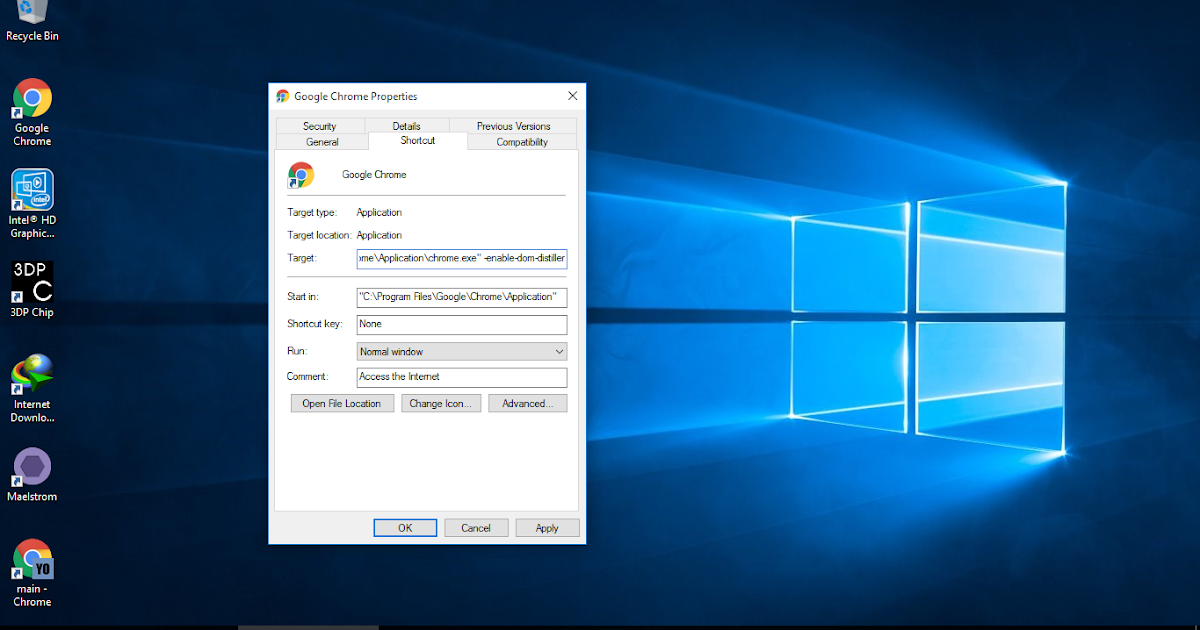Select the 3DP Chip desktop icon
The image size is (1200, 630).
[x=32, y=289]
